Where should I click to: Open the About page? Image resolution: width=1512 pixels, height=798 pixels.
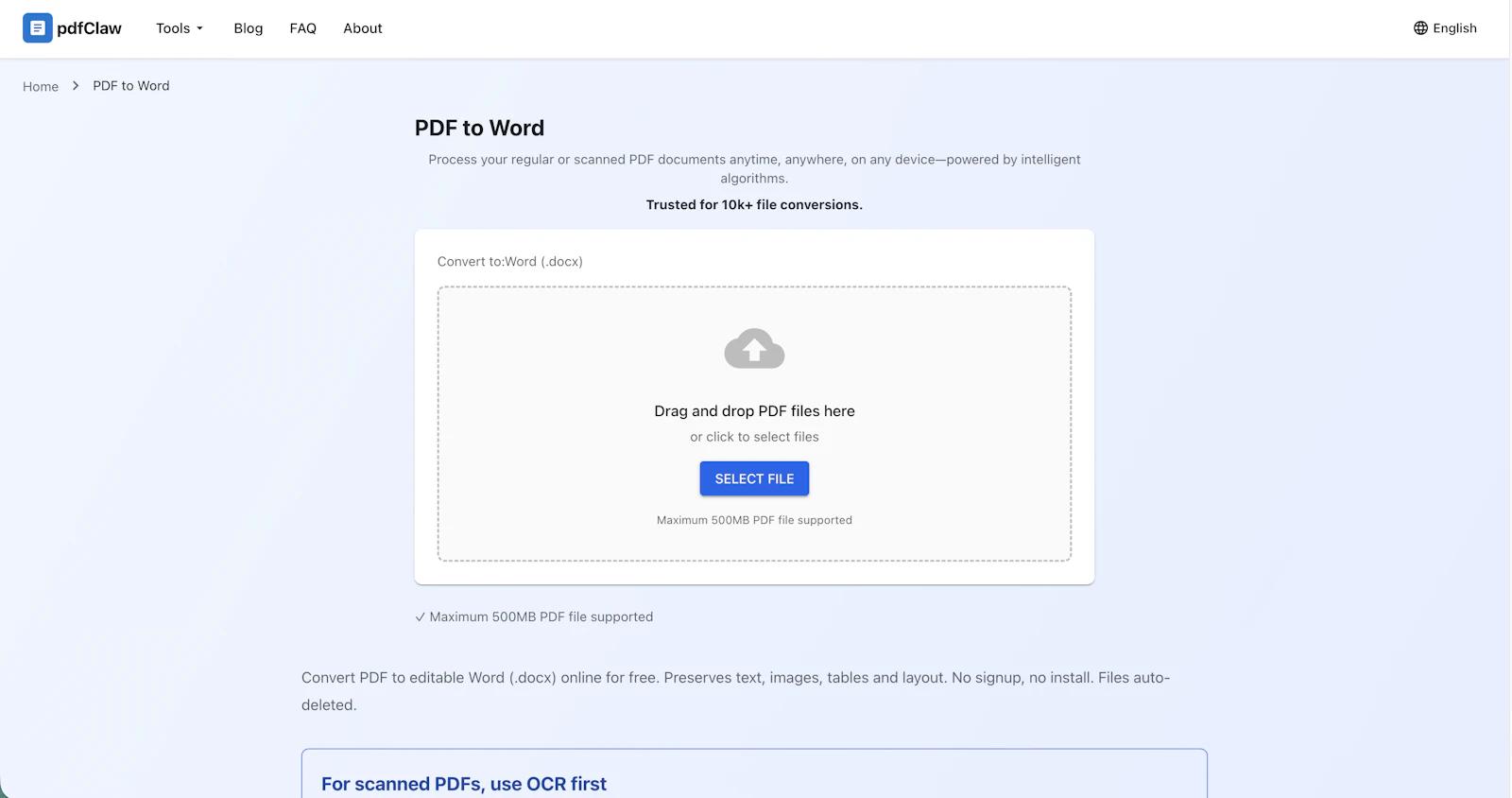(363, 28)
